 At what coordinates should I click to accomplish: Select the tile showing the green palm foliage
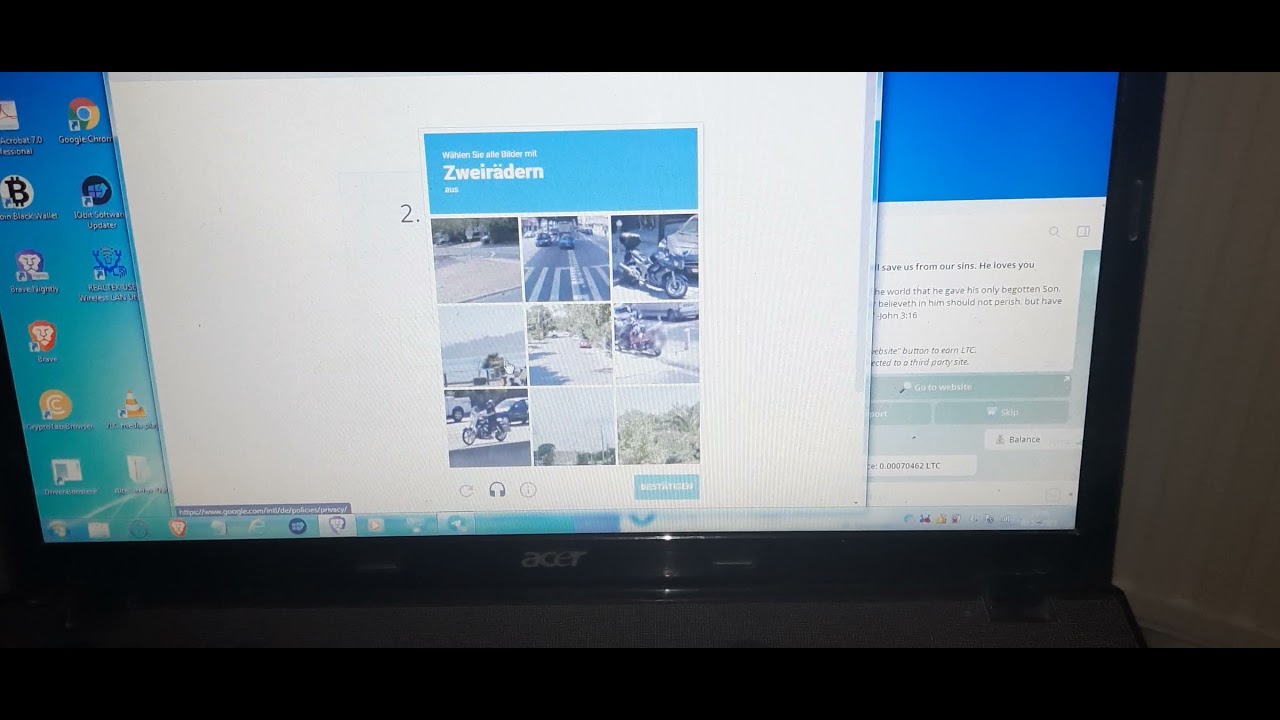[x=658, y=425]
